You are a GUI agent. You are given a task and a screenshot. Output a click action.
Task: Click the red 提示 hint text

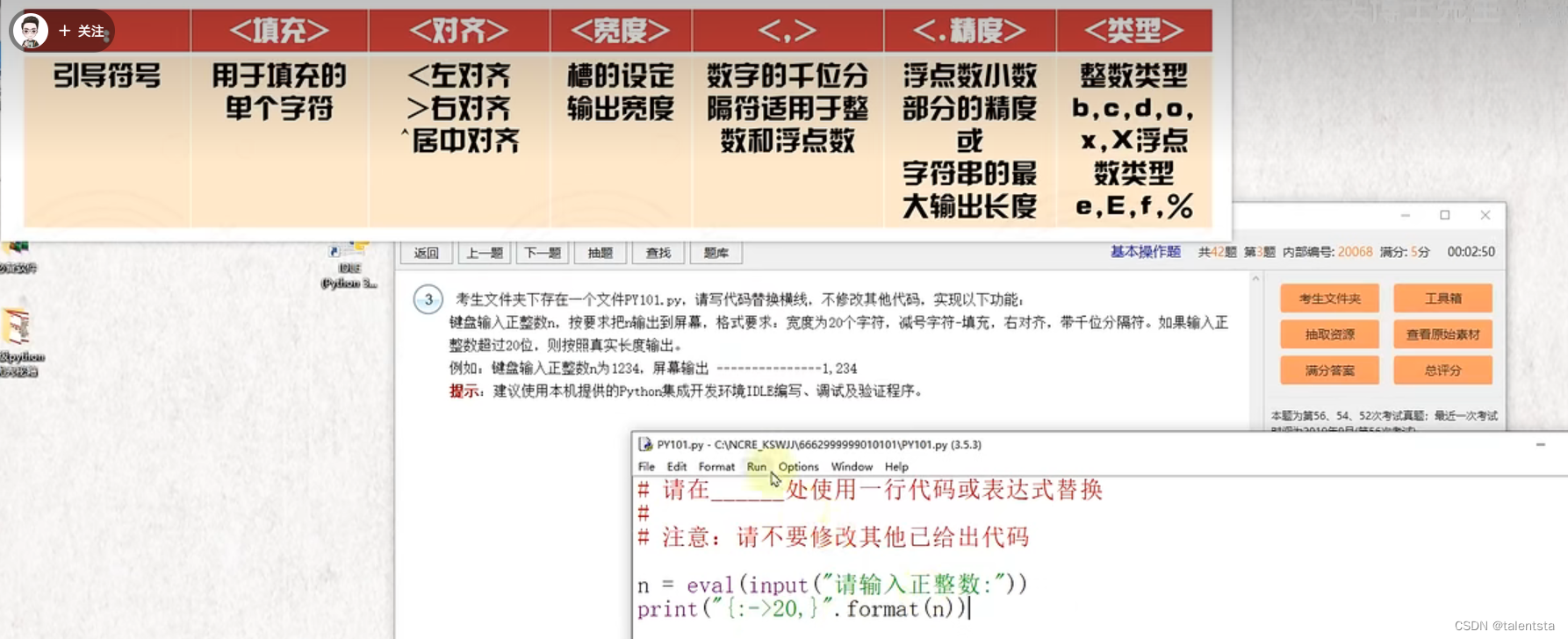[465, 391]
